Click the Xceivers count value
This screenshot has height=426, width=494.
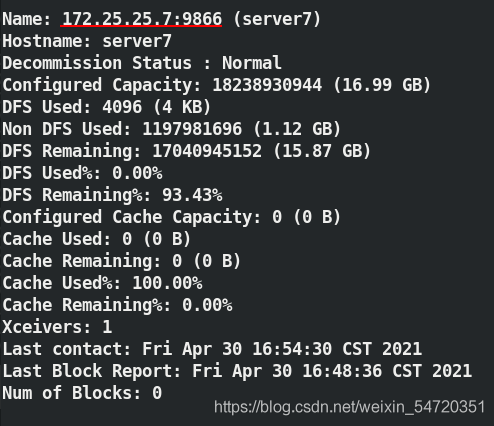(x=107, y=327)
